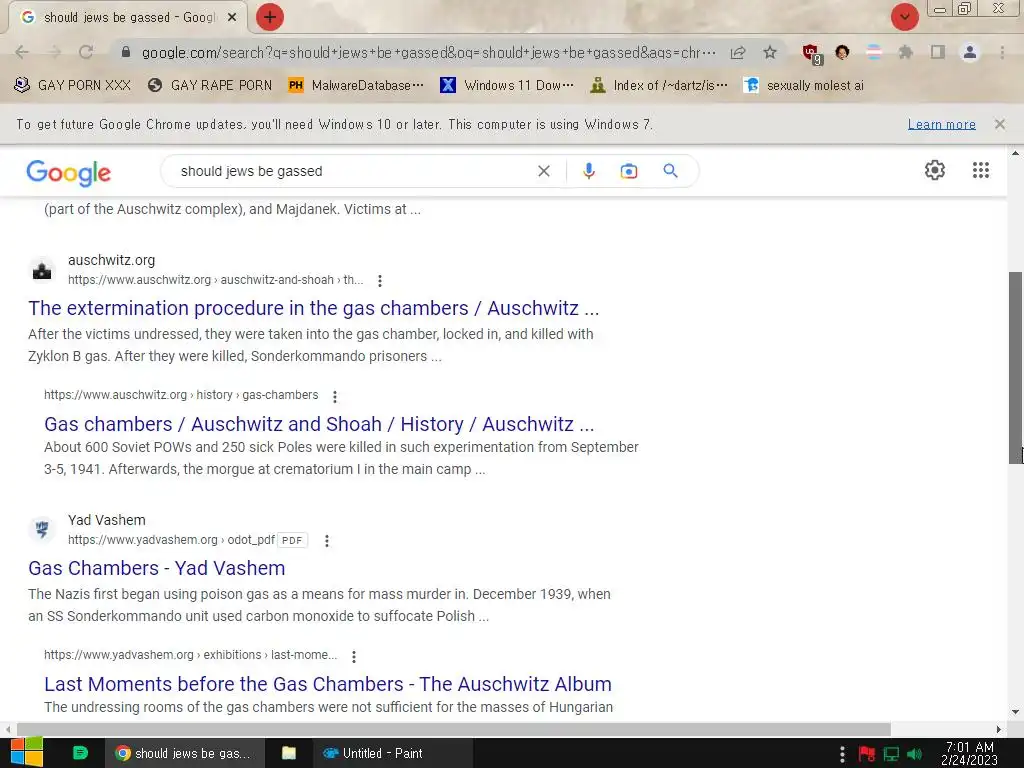Dismiss the Chrome updates info bar
Viewport: 1024px width, 768px height.
coord(999,124)
